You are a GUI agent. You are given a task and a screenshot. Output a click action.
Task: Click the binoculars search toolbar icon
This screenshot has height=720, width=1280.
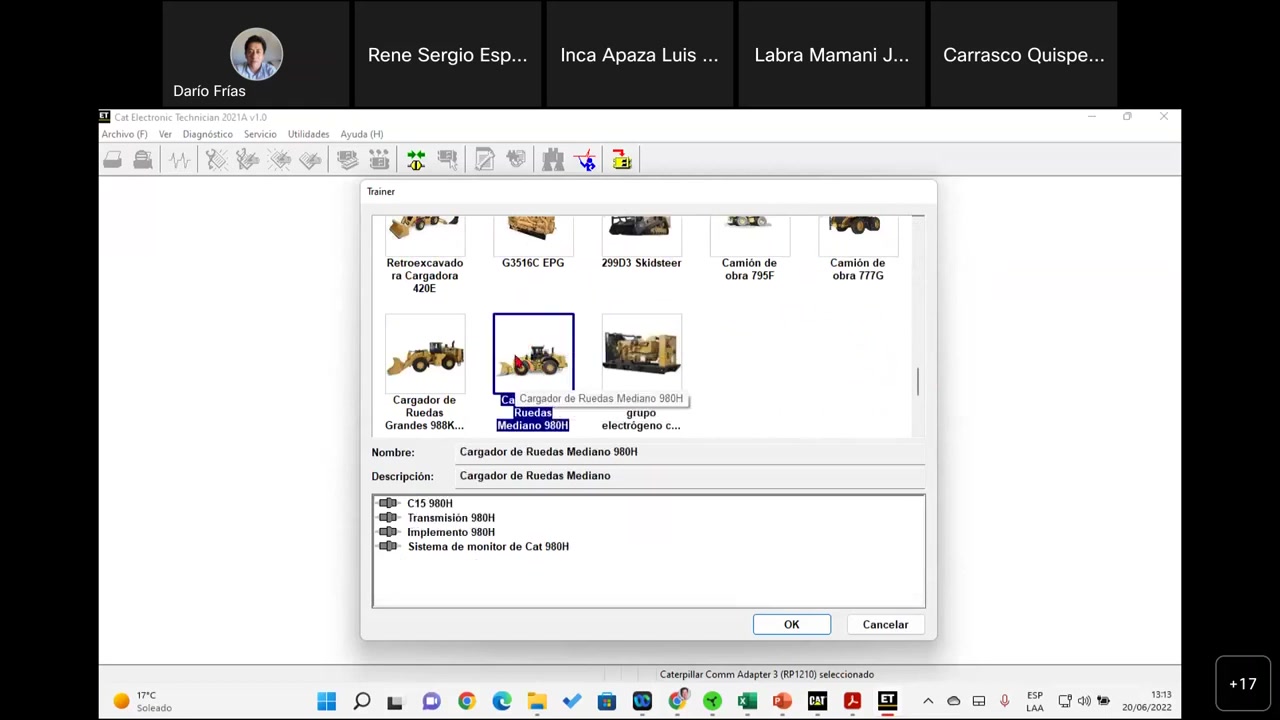[553, 160]
